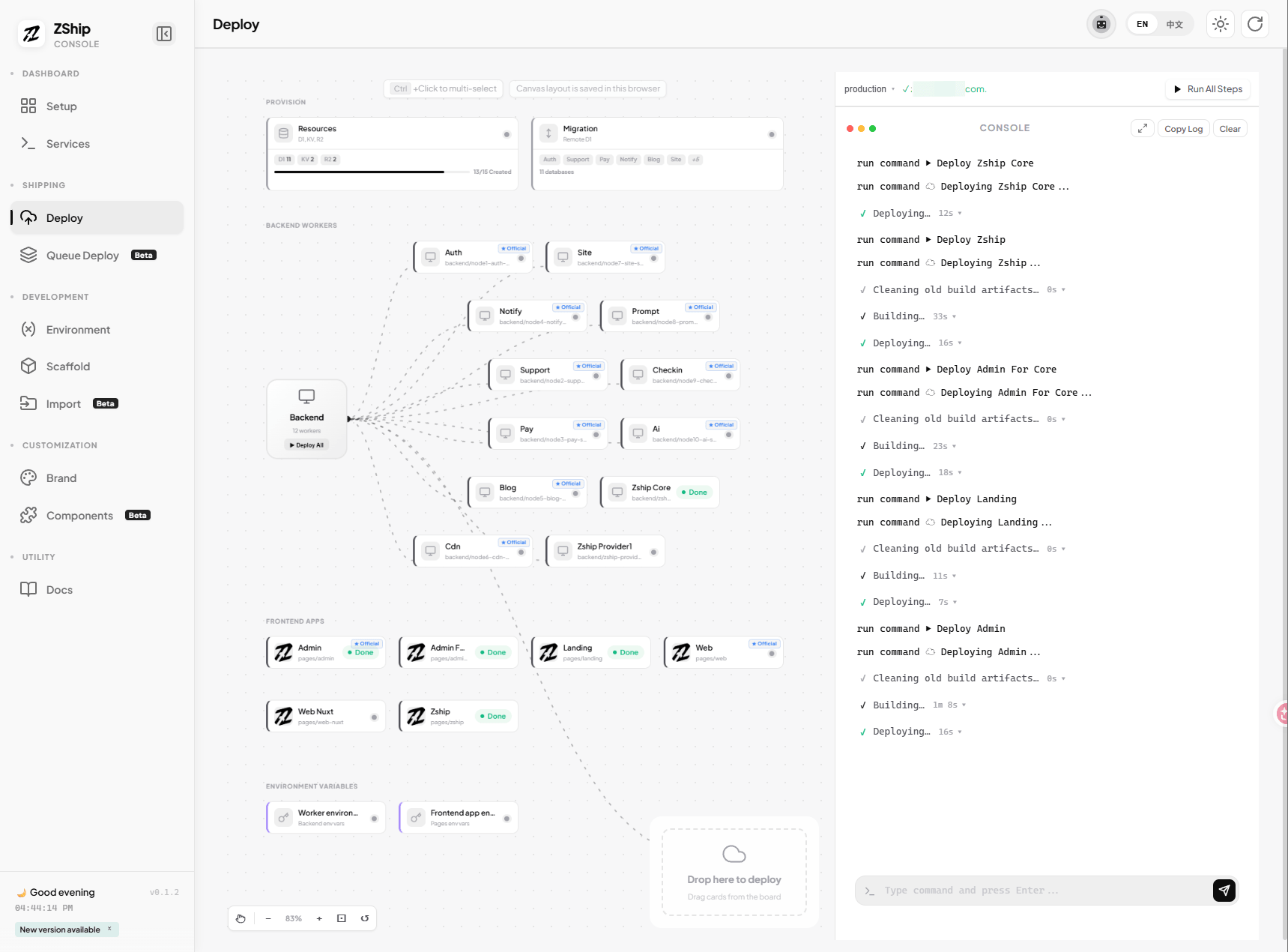Open Queue Deploy in sidebar
This screenshot has width=1288, height=952.
click(82, 256)
